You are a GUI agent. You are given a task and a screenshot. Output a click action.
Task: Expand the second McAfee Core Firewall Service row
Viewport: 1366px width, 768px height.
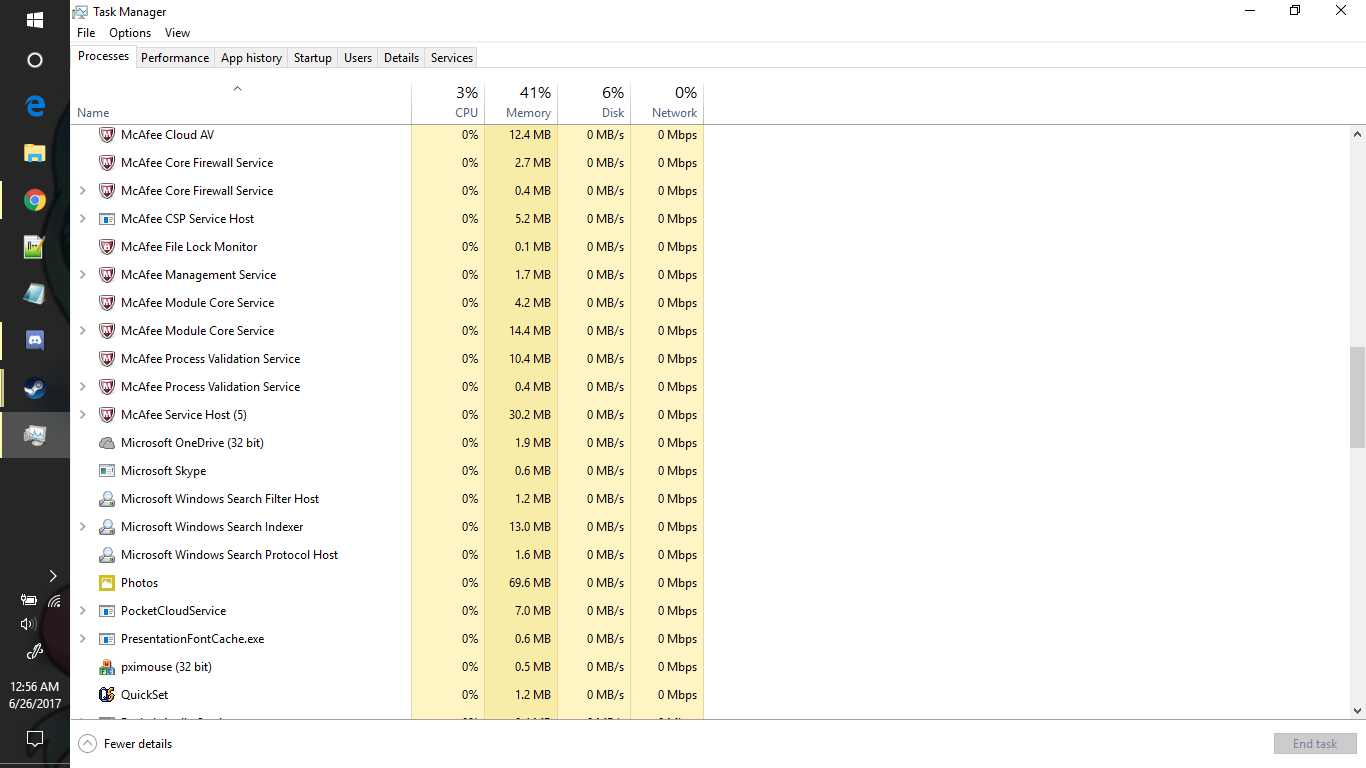point(83,191)
